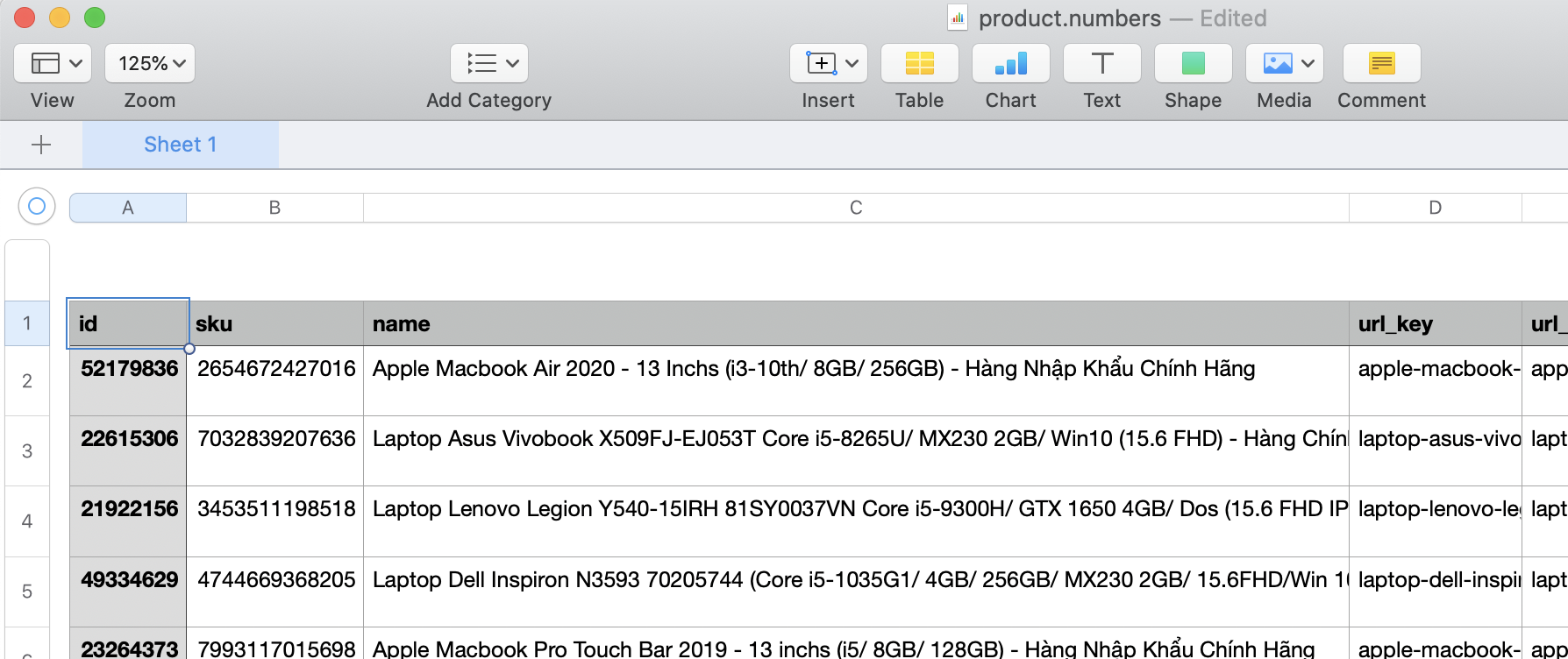Select column A header
Image resolution: width=1568 pixels, height=659 pixels.
[128, 208]
